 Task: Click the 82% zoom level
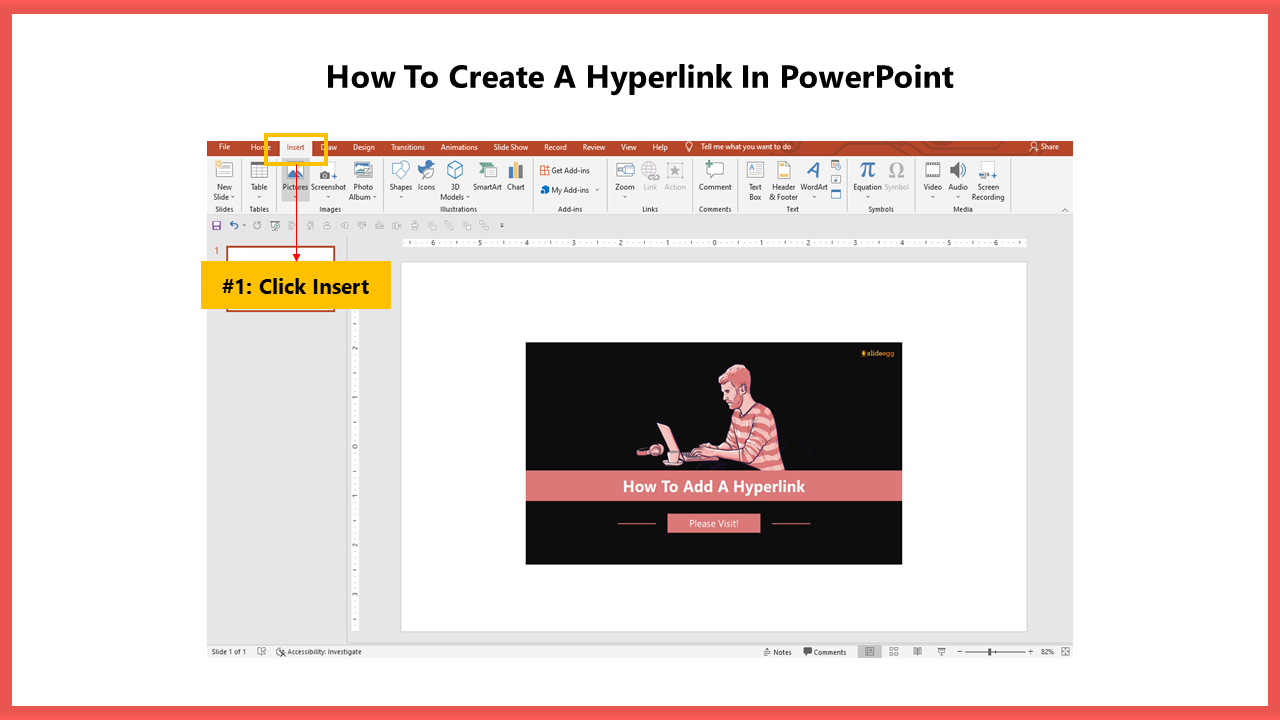pyautogui.click(x=1047, y=652)
